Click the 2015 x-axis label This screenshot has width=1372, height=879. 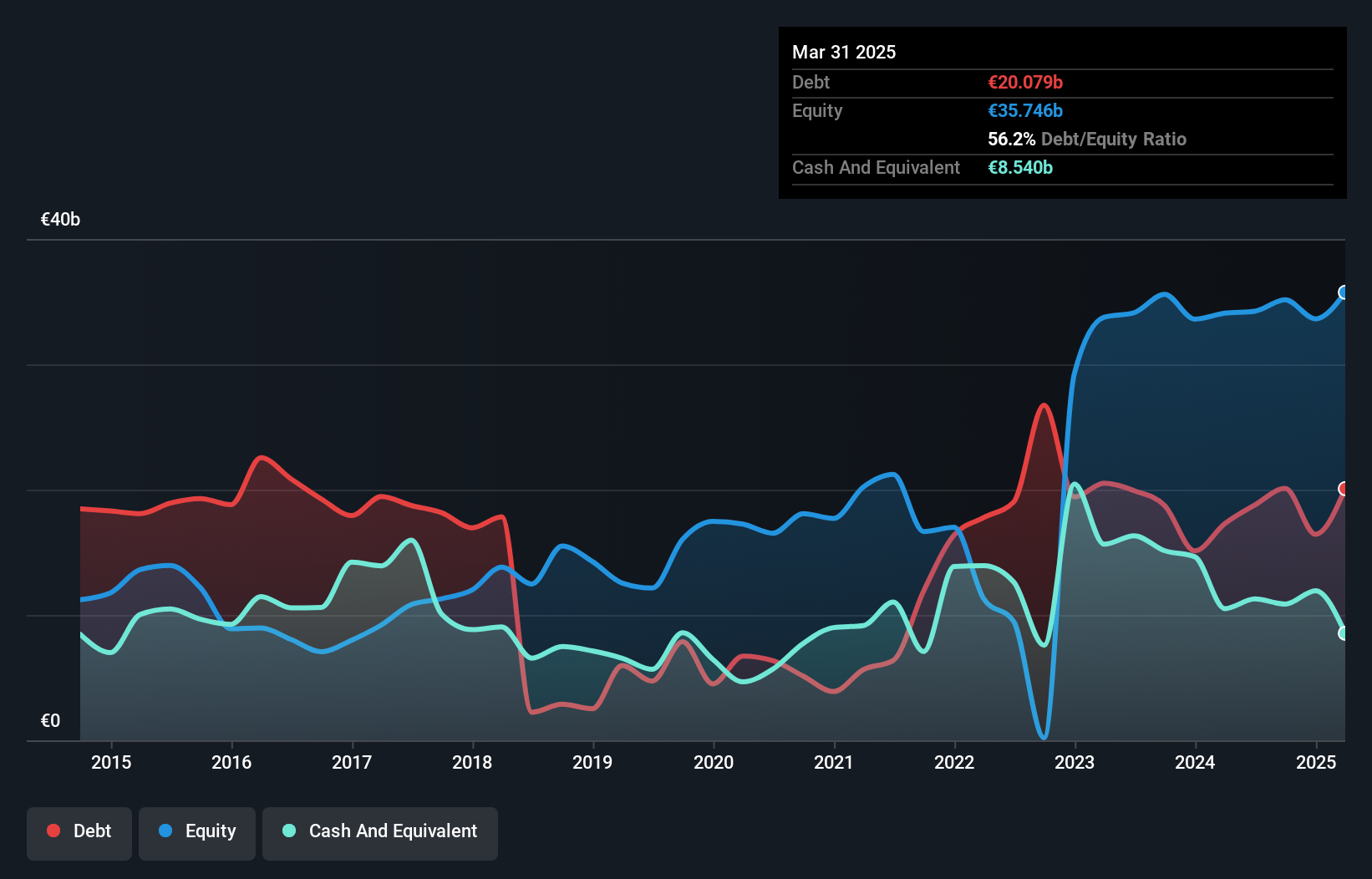tap(111, 762)
